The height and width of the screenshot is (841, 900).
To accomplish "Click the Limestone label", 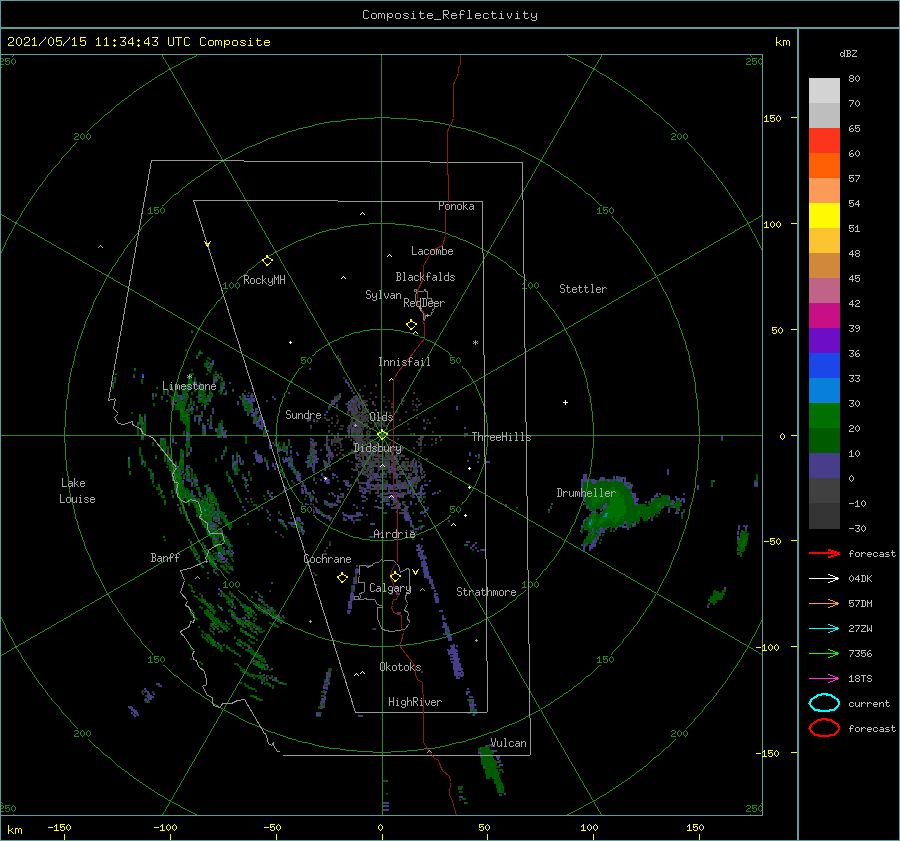I will [x=189, y=386].
